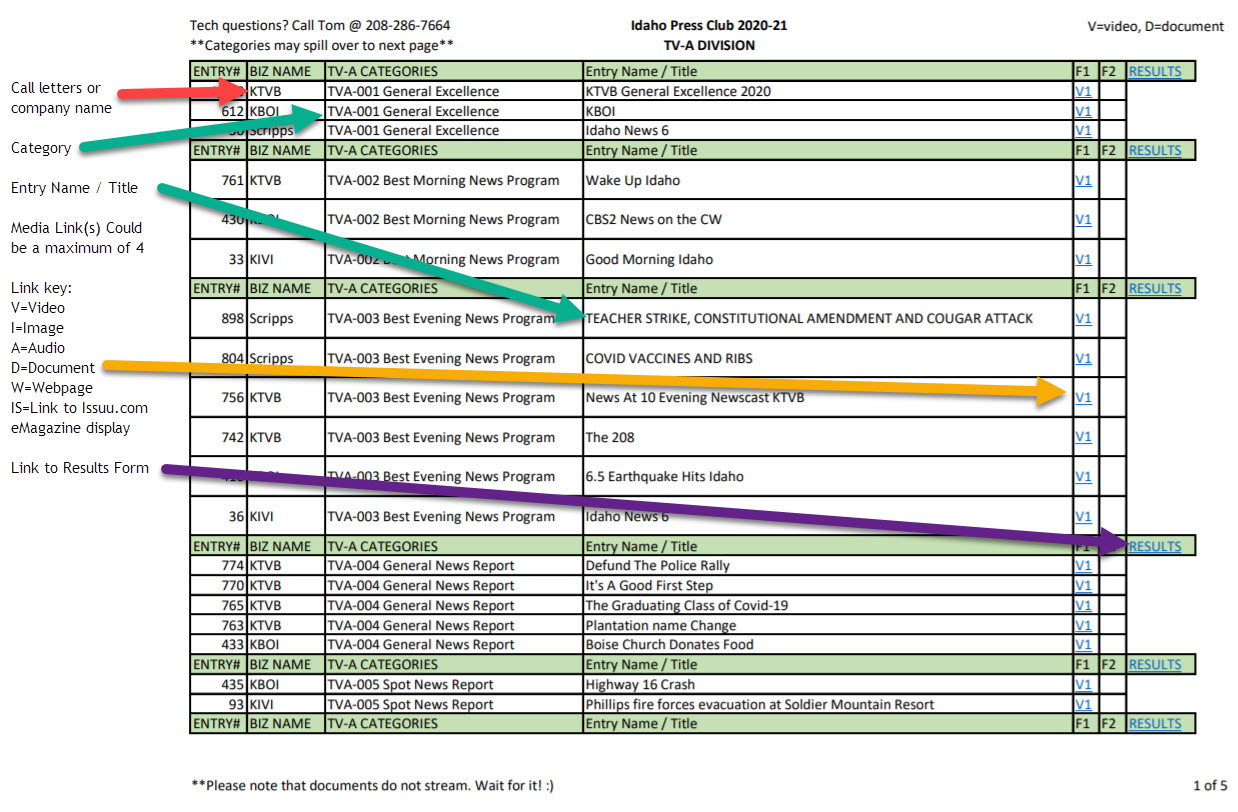
Task: Open V1 link for COVID VACCINES AND RIBS
Action: coord(1083,358)
